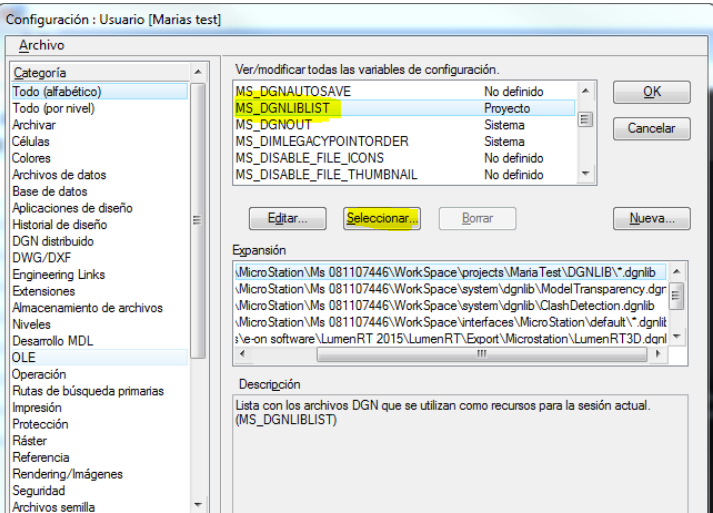Select the MS_DGNOUT variable row

point(273,125)
